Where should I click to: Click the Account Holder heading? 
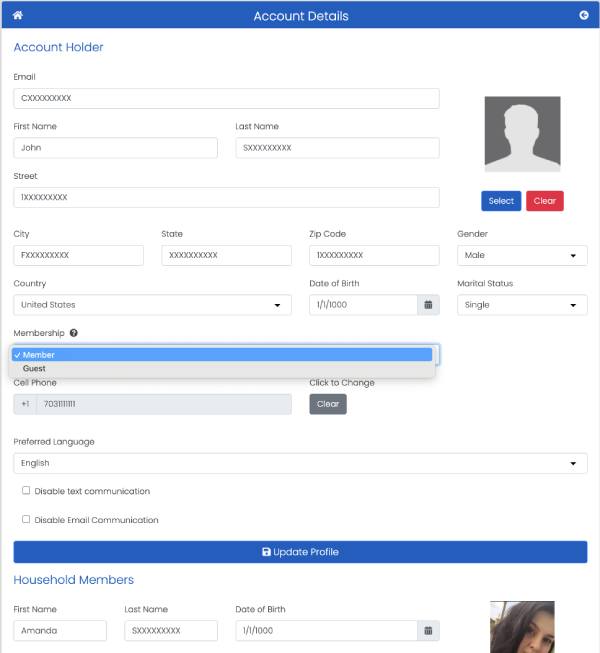click(x=58, y=47)
